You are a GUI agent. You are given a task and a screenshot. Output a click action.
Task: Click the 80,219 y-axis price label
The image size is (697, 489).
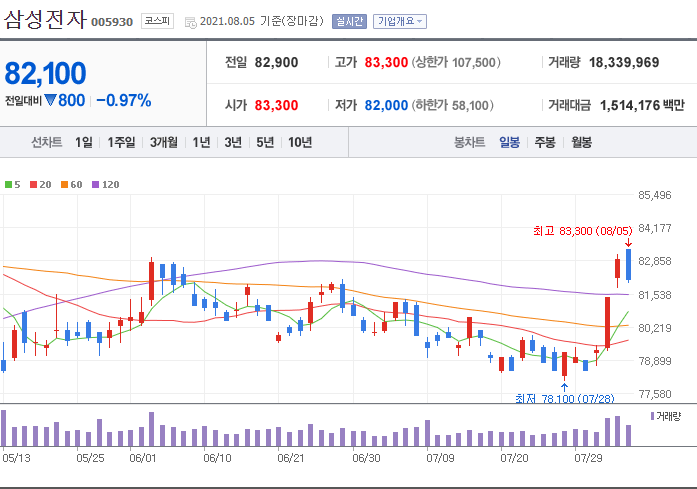coord(655,328)
